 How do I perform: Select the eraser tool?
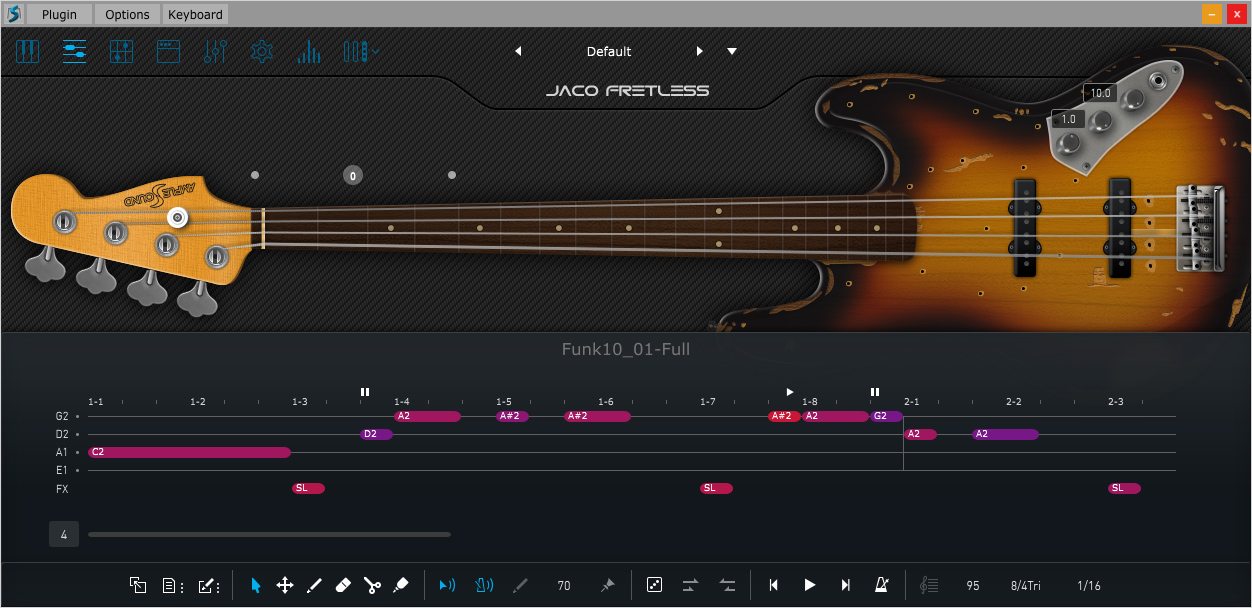tap(342, 585)
